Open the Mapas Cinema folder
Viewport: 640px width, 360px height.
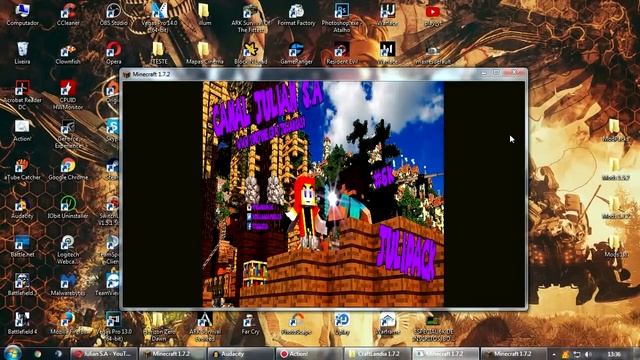coord(204,53)
